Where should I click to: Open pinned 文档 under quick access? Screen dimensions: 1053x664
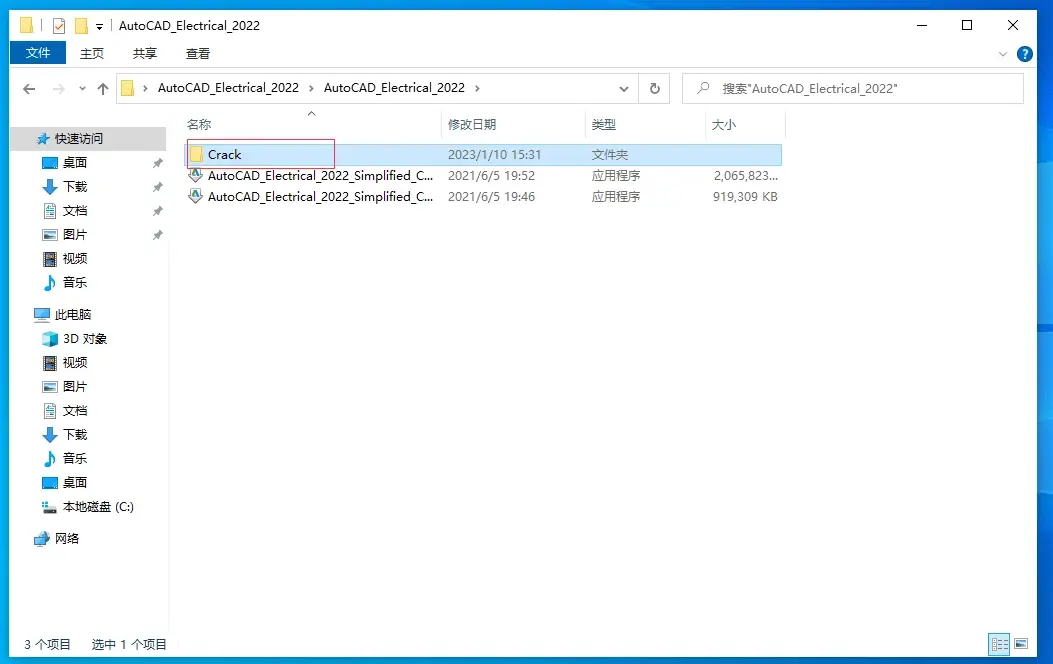pos(75,211)
